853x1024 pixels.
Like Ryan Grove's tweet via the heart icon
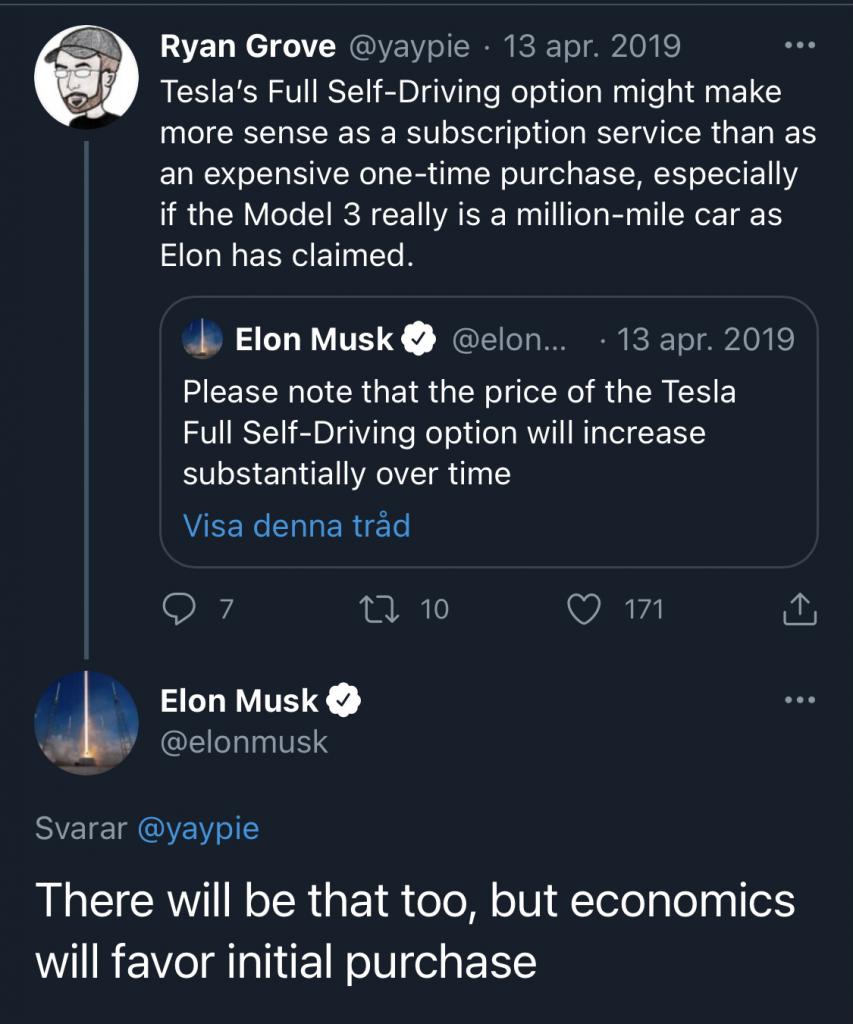583,609
